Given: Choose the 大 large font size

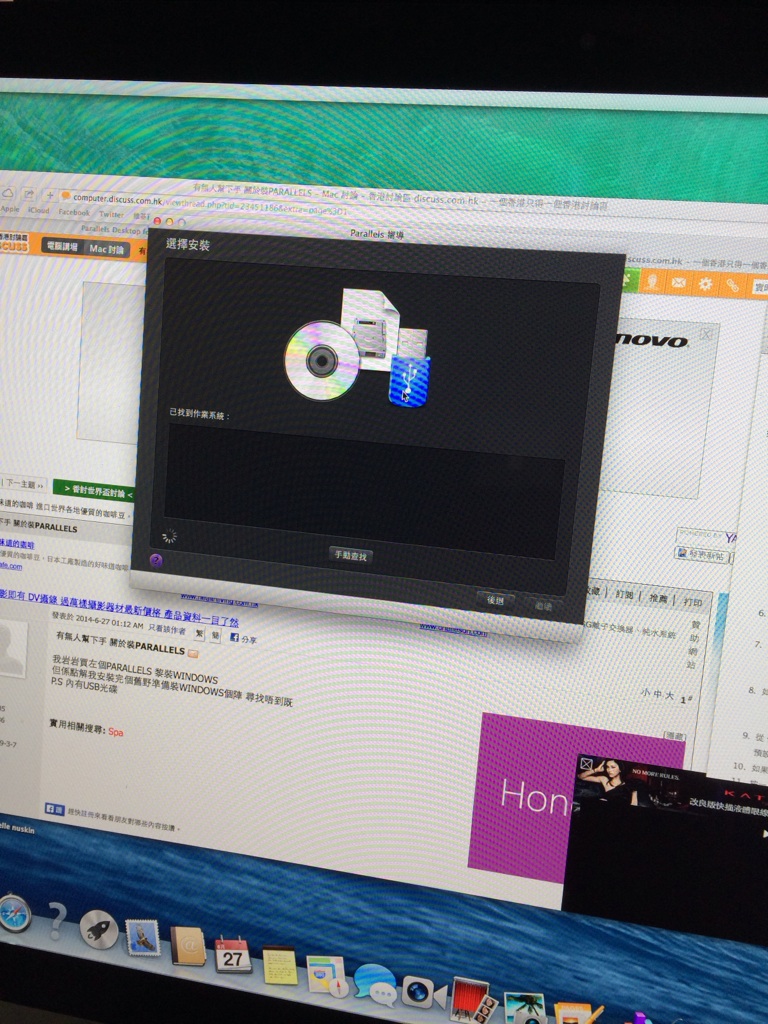Looking at the screenshot, I should pyautogui.click(x=669, y=696).
